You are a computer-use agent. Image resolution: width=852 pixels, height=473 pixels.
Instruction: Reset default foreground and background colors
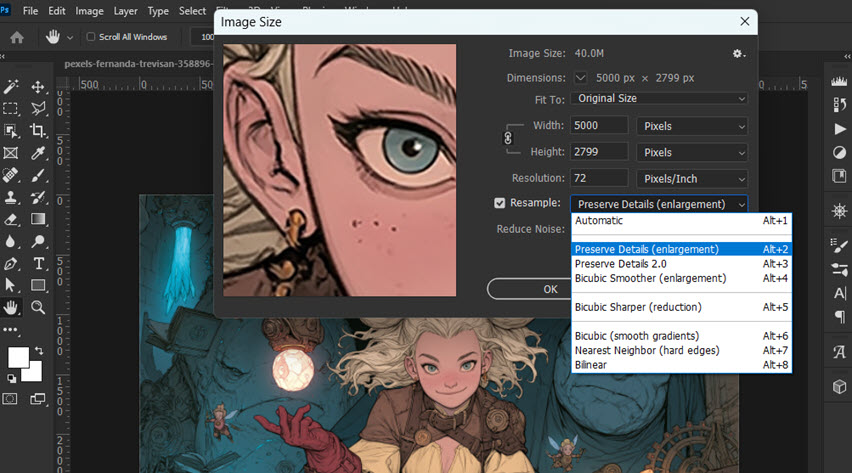point(11,378)
